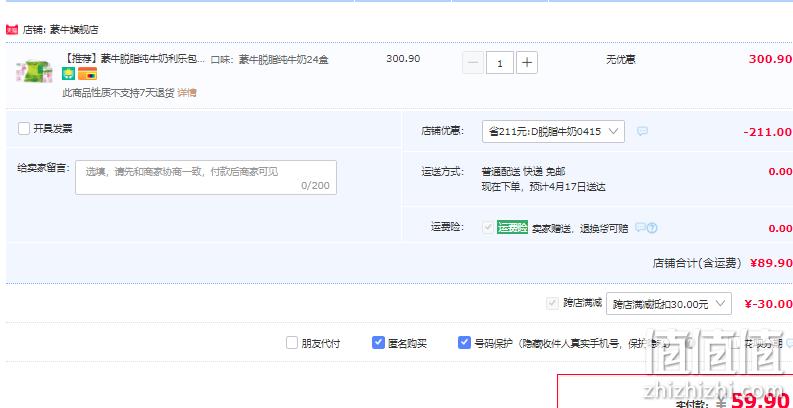
Task: Click the 店铺合计 ¥89.90 amount
Action: click(x=770, y=263)
